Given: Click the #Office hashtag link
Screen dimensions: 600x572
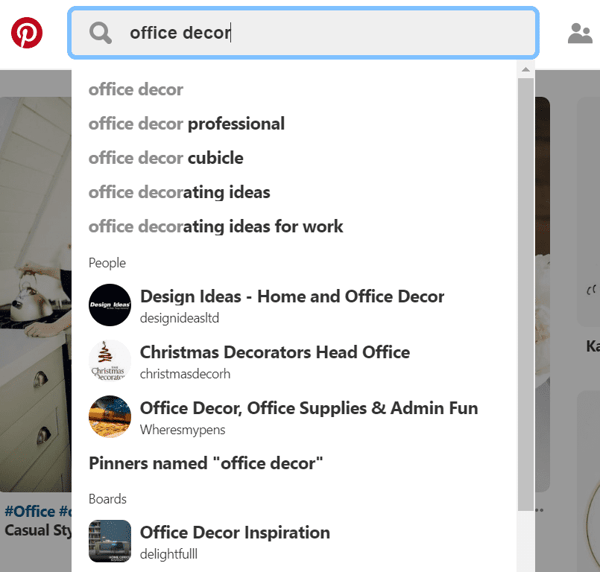Looking at the screenshot, I should click(30, 512).
